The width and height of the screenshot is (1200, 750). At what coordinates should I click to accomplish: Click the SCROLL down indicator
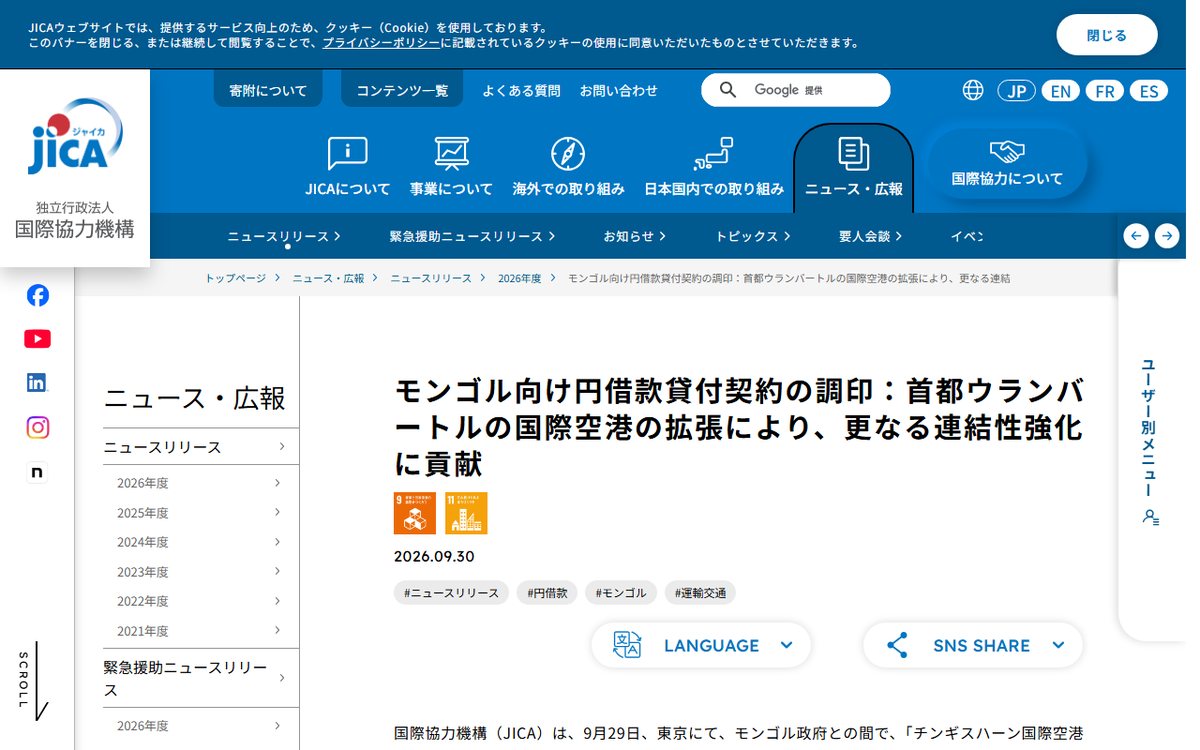click(x=31, y=680)
